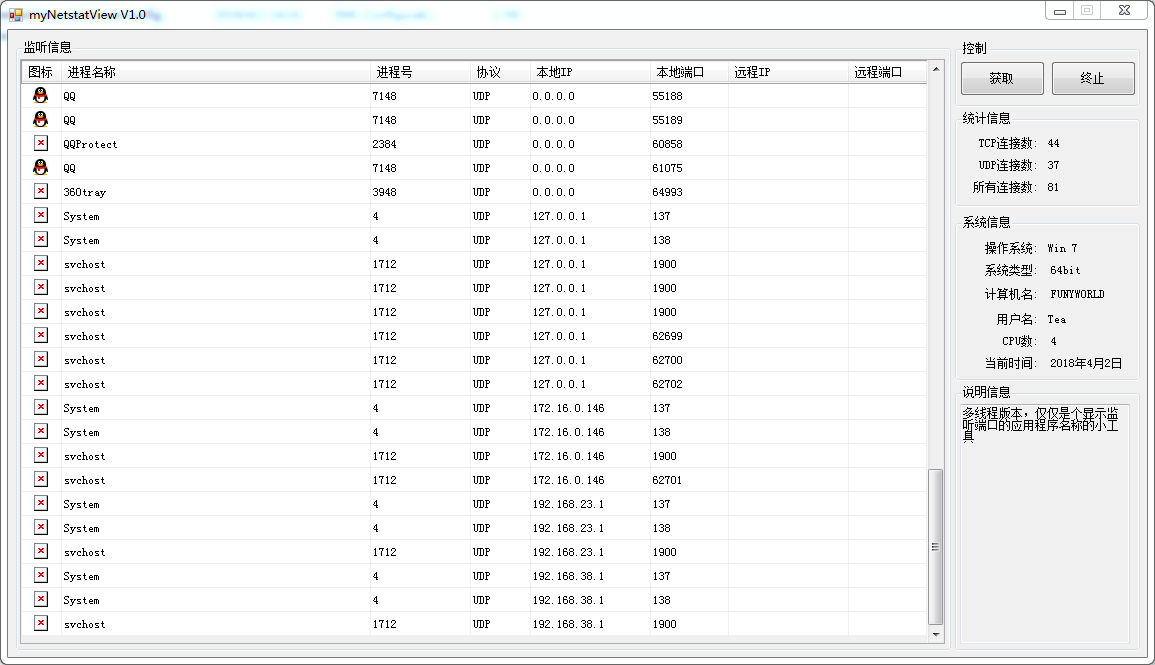Select the QQProtect process name
This screenshot has height=665, width=1155.
[90, 144]
